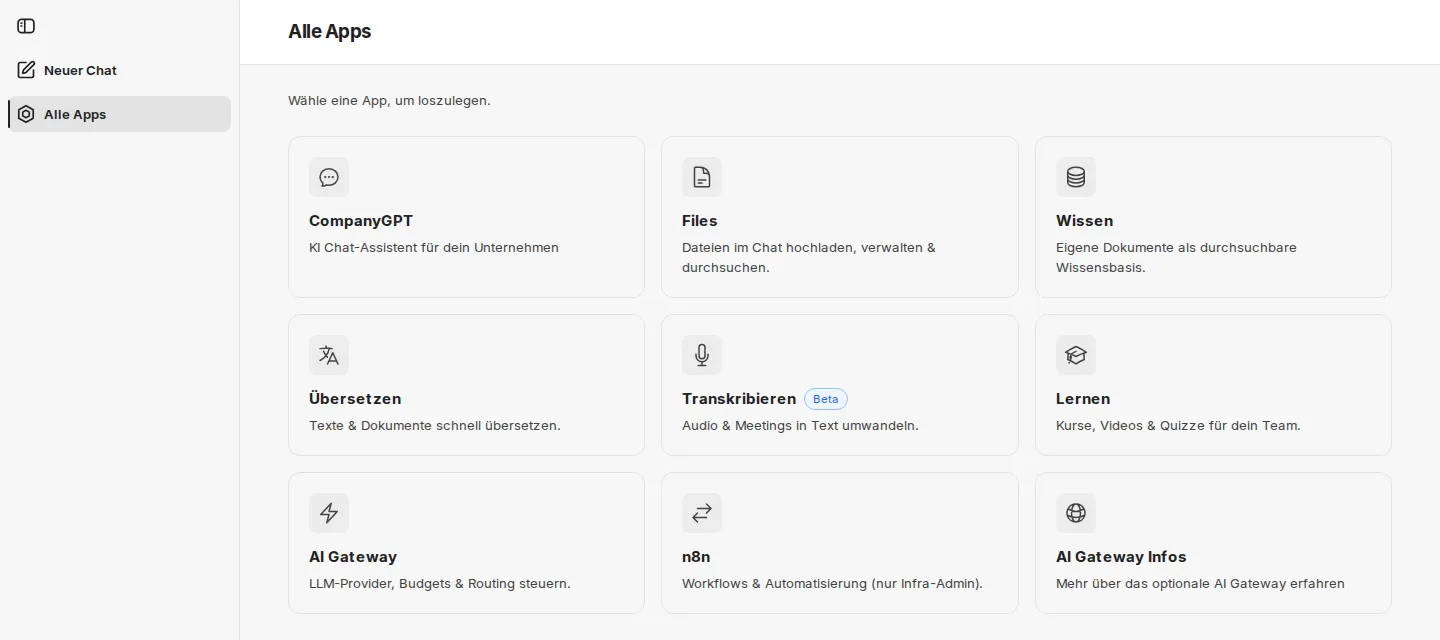
Task: Click the AI Gateway lightning bolt icon
Action: point(329,513)
